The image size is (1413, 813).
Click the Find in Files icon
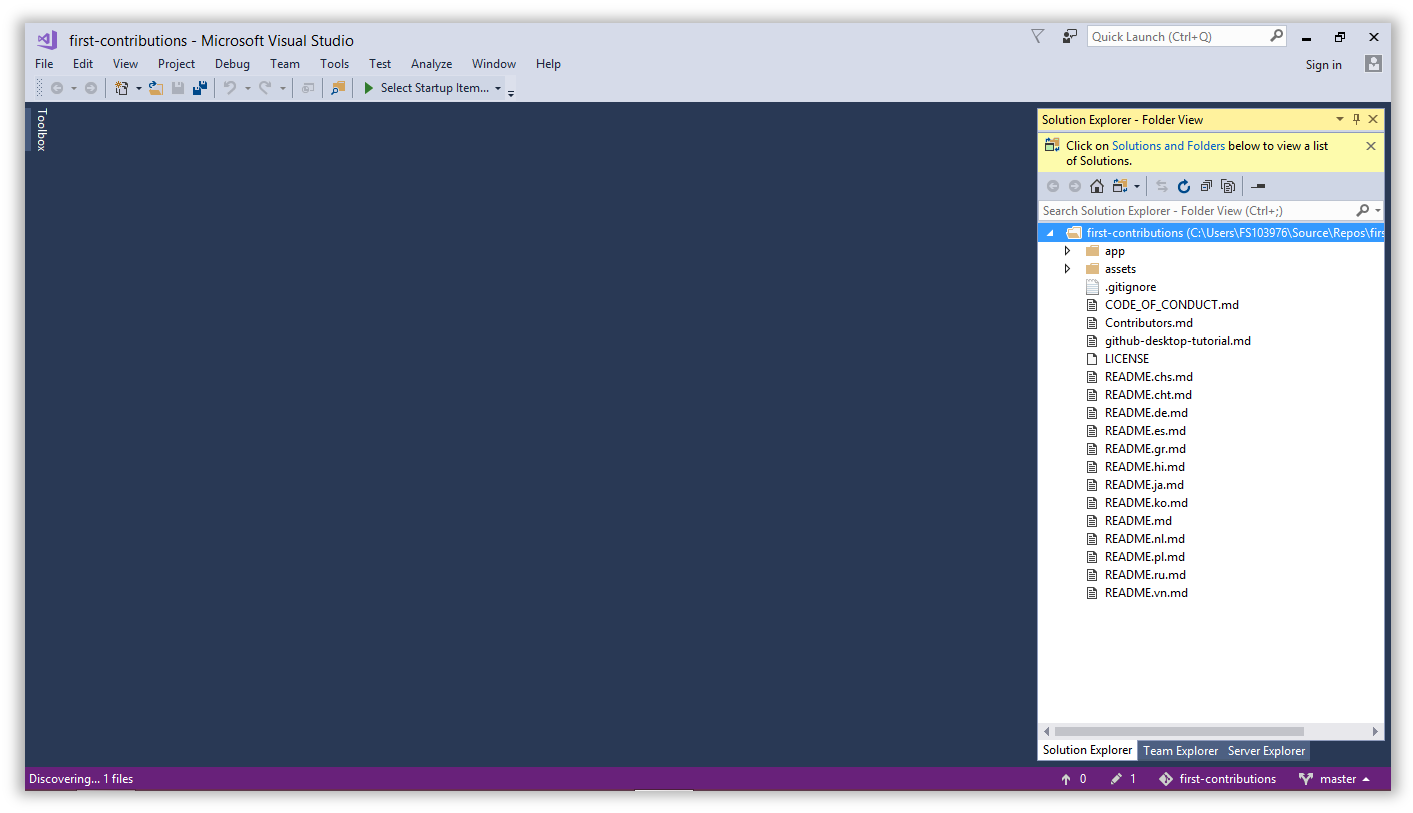coord(338,88)
